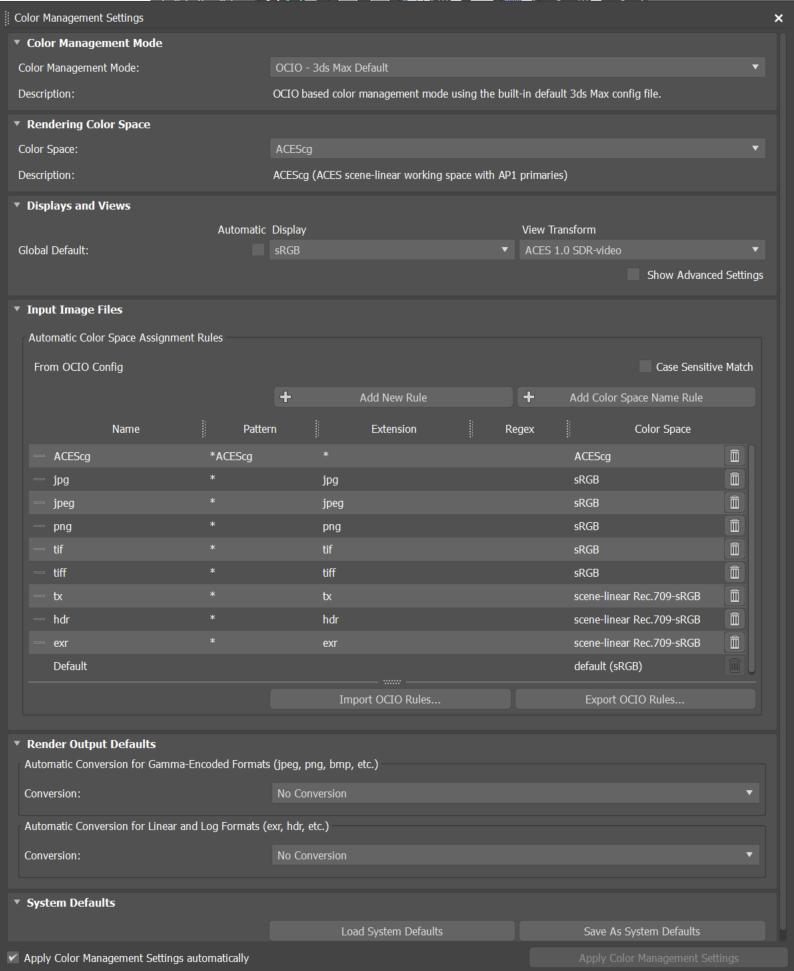
Task: Collapse the Rendering Color Space section
Action: (17, 124)
